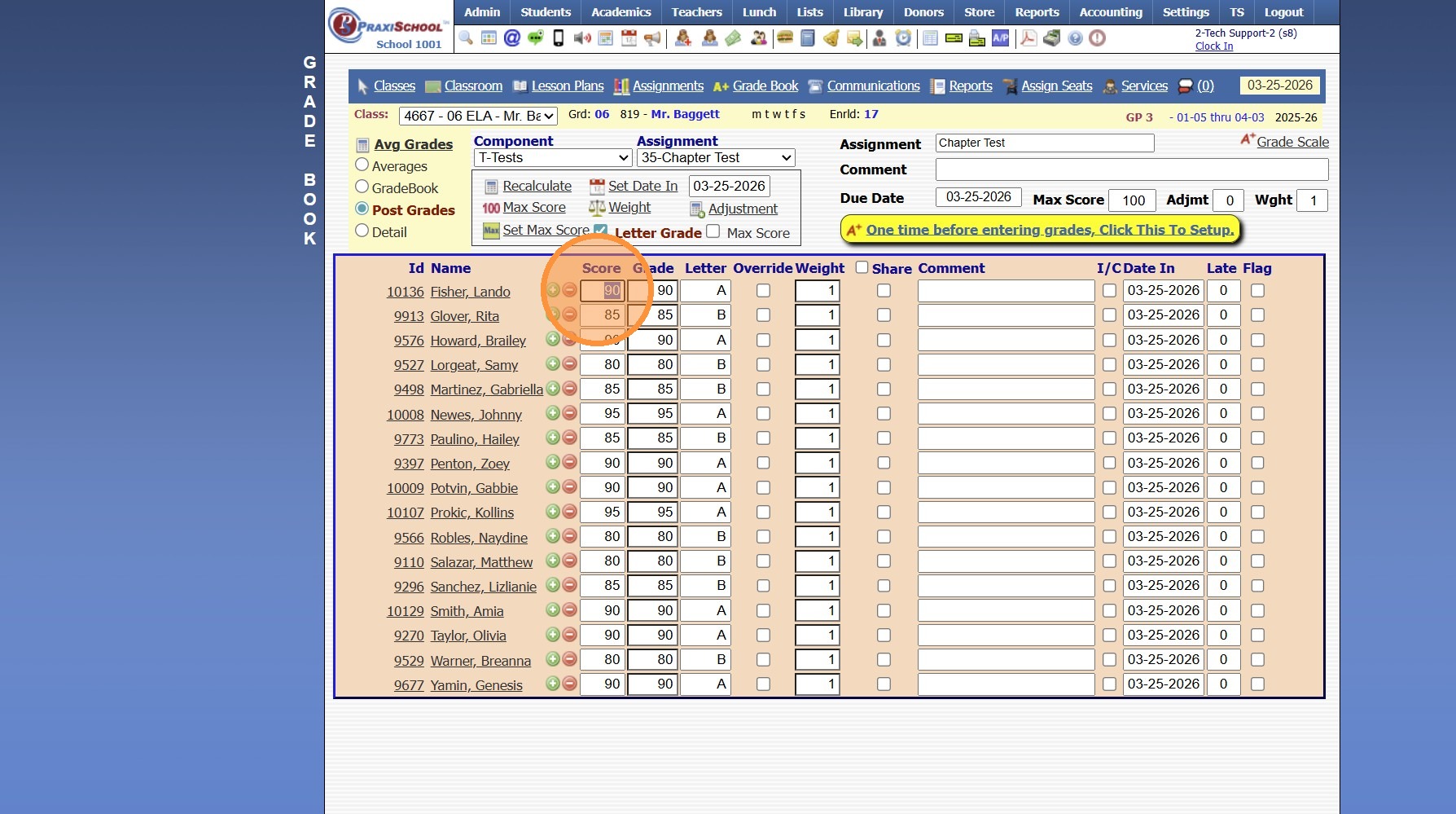Click the blue A/P toolbar icon
The image size is (1456, 814).
1000,38
